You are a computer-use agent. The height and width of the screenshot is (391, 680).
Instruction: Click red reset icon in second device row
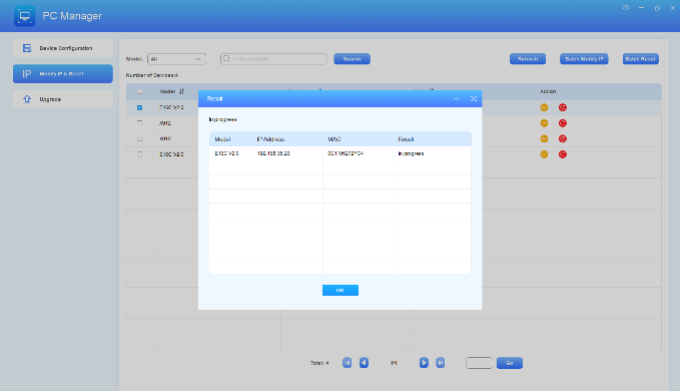pyautogui.click(x=562, y=123)
